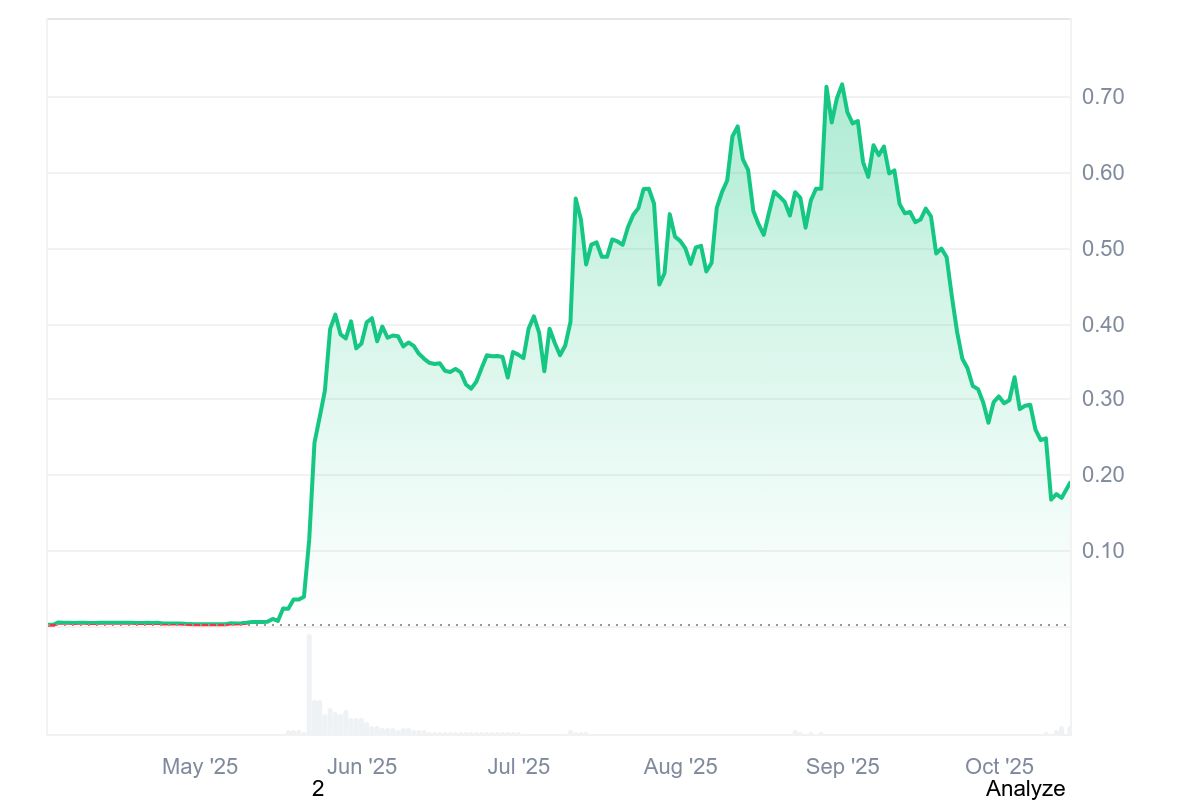The height and width of the screenshot is (800, 1200).
Task: Click the 0.10 price axis label
Action: click(x=1103, y=551)
